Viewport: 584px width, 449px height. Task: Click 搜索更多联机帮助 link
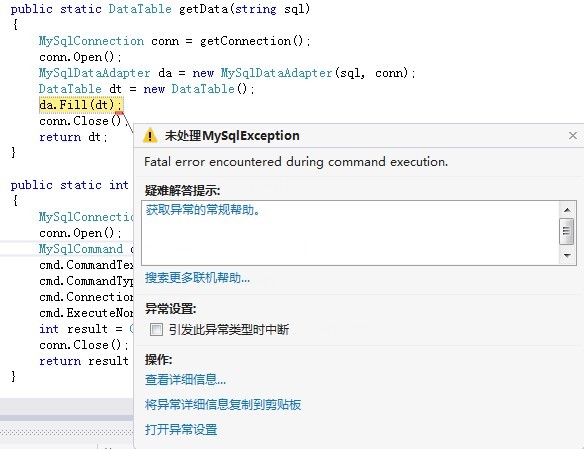point(197,277)
